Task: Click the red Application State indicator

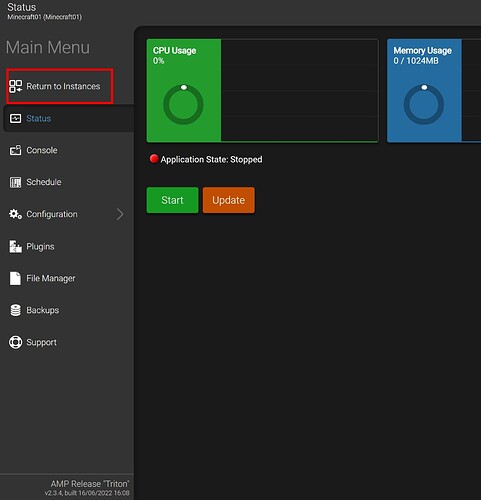Action: coord(154,159)
